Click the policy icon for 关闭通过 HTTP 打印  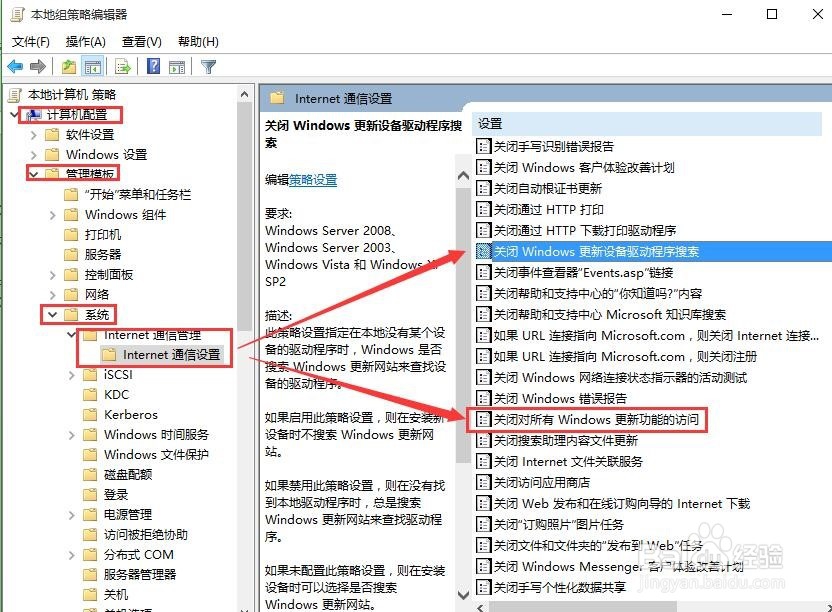pos(483,209)
